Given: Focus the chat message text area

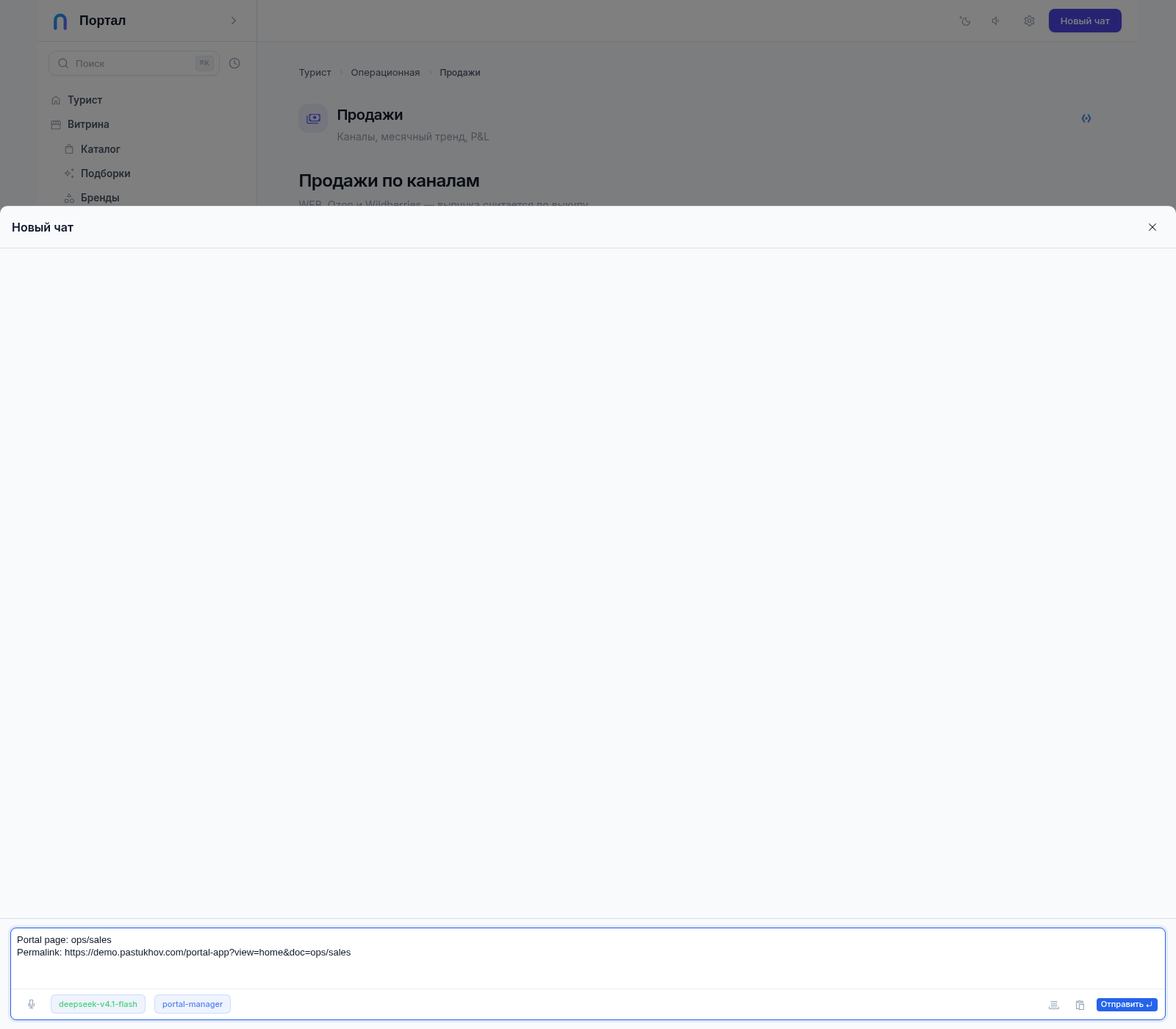Looking at the screenshot, I should click(588, 958).
